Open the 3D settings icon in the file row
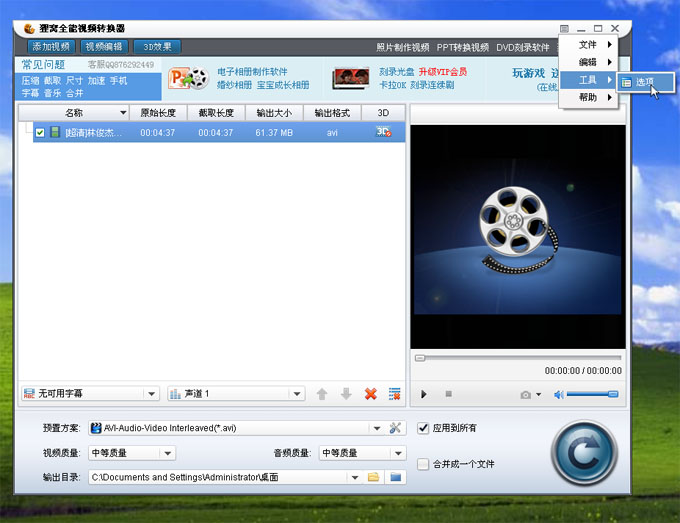The height and width of the screenshot is (523, 680). click(x=383, y=132)
